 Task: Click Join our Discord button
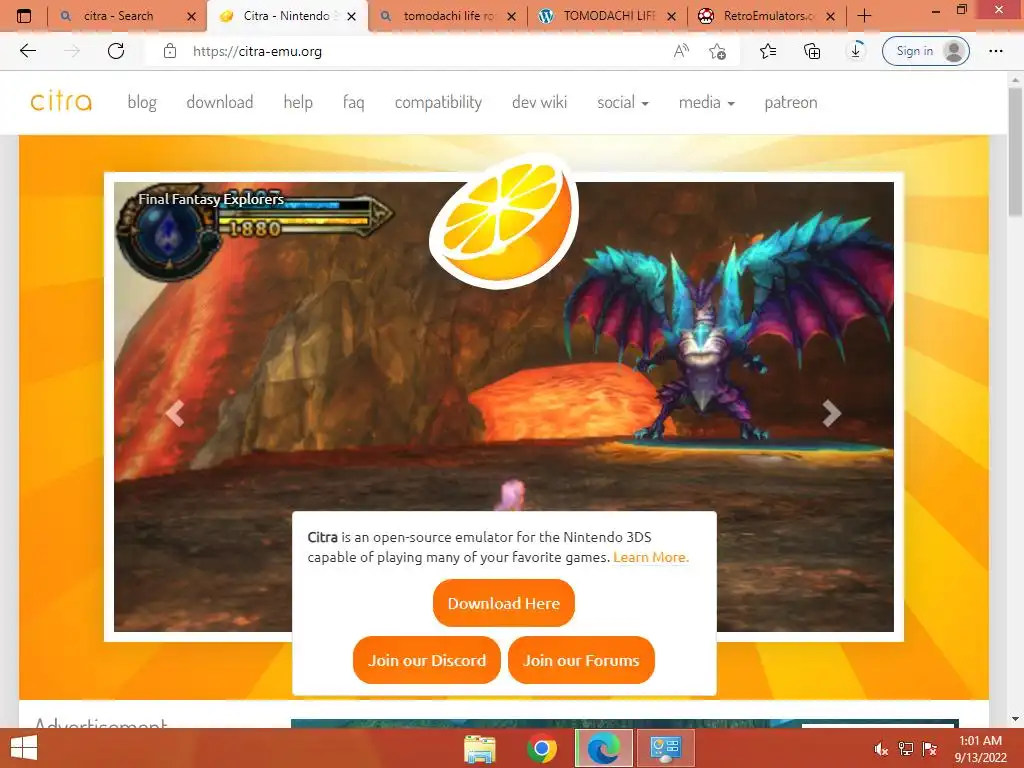pyautogui.click(x=426, y=660)
